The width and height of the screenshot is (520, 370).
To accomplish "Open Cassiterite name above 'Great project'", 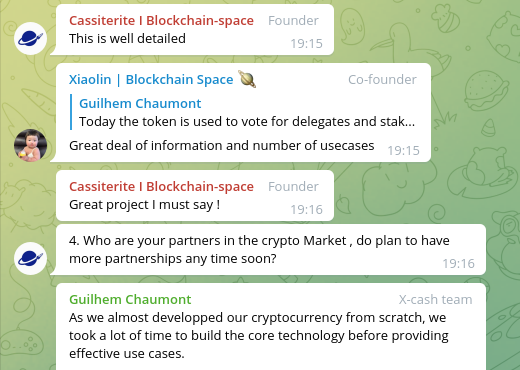I will coord(161,187).
